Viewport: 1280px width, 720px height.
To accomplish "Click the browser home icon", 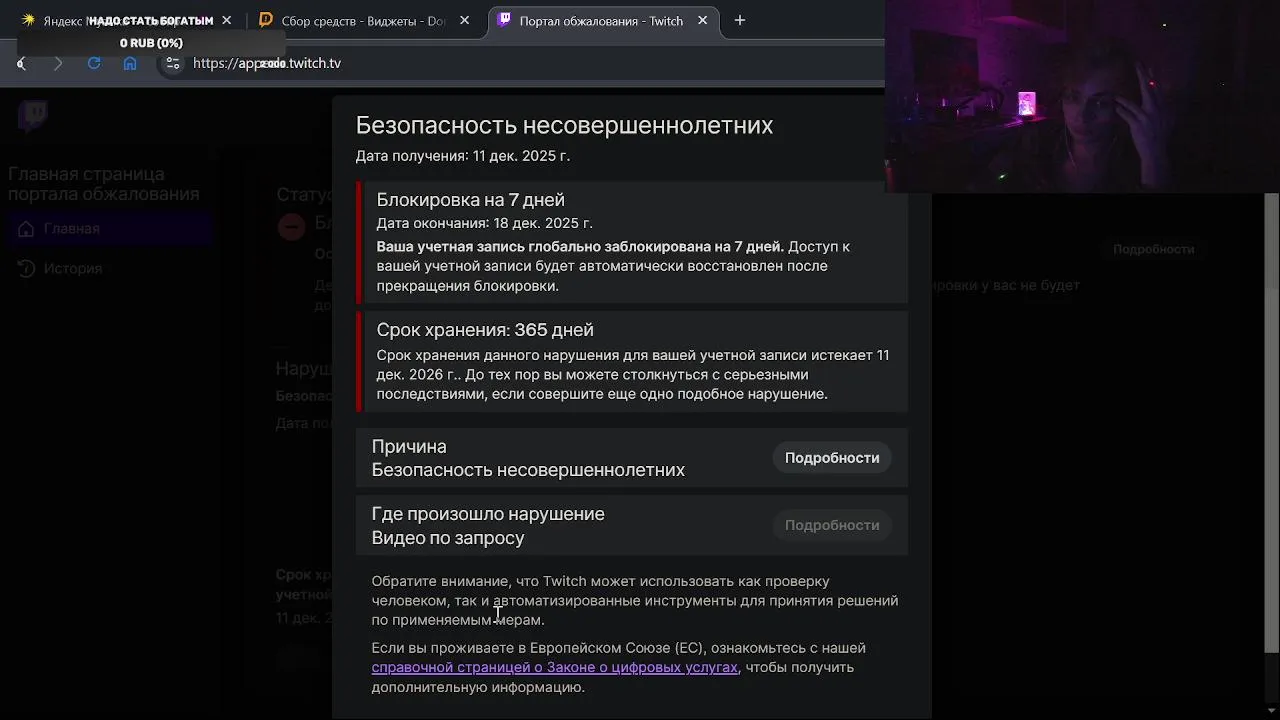I will [130, 63].
